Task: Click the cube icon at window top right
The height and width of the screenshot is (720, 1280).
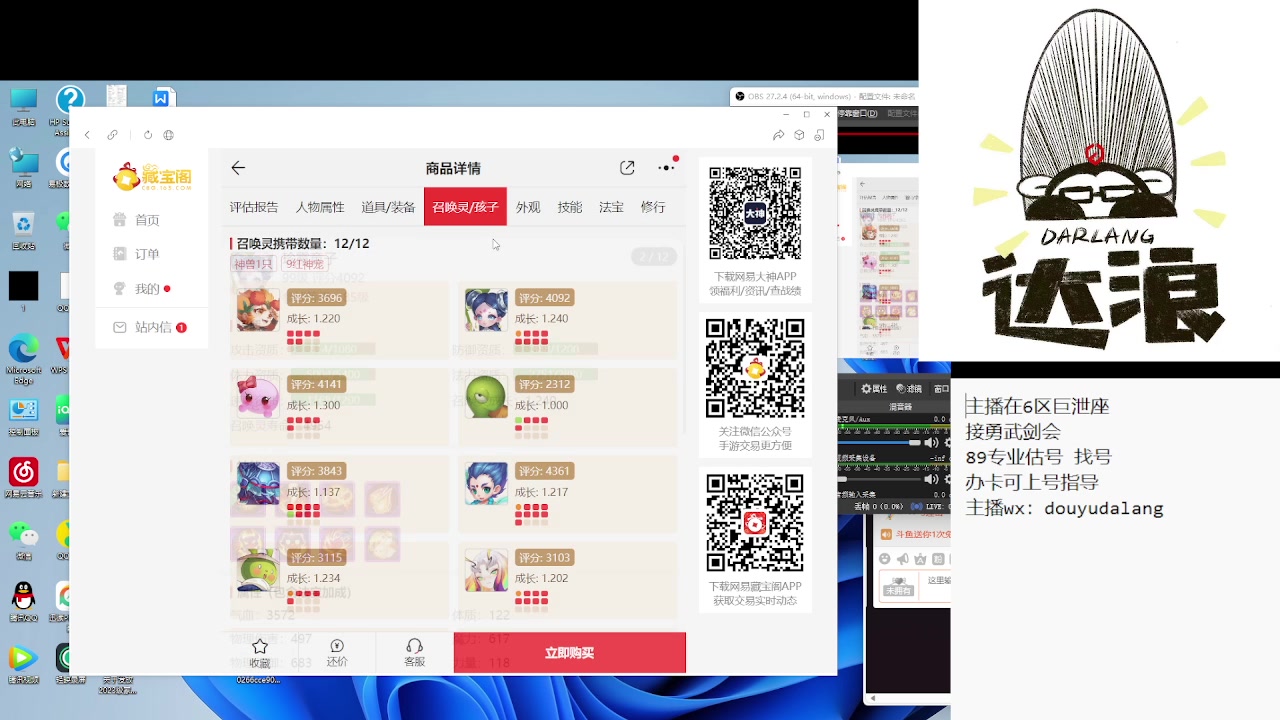Action: (x=799, y=135)
